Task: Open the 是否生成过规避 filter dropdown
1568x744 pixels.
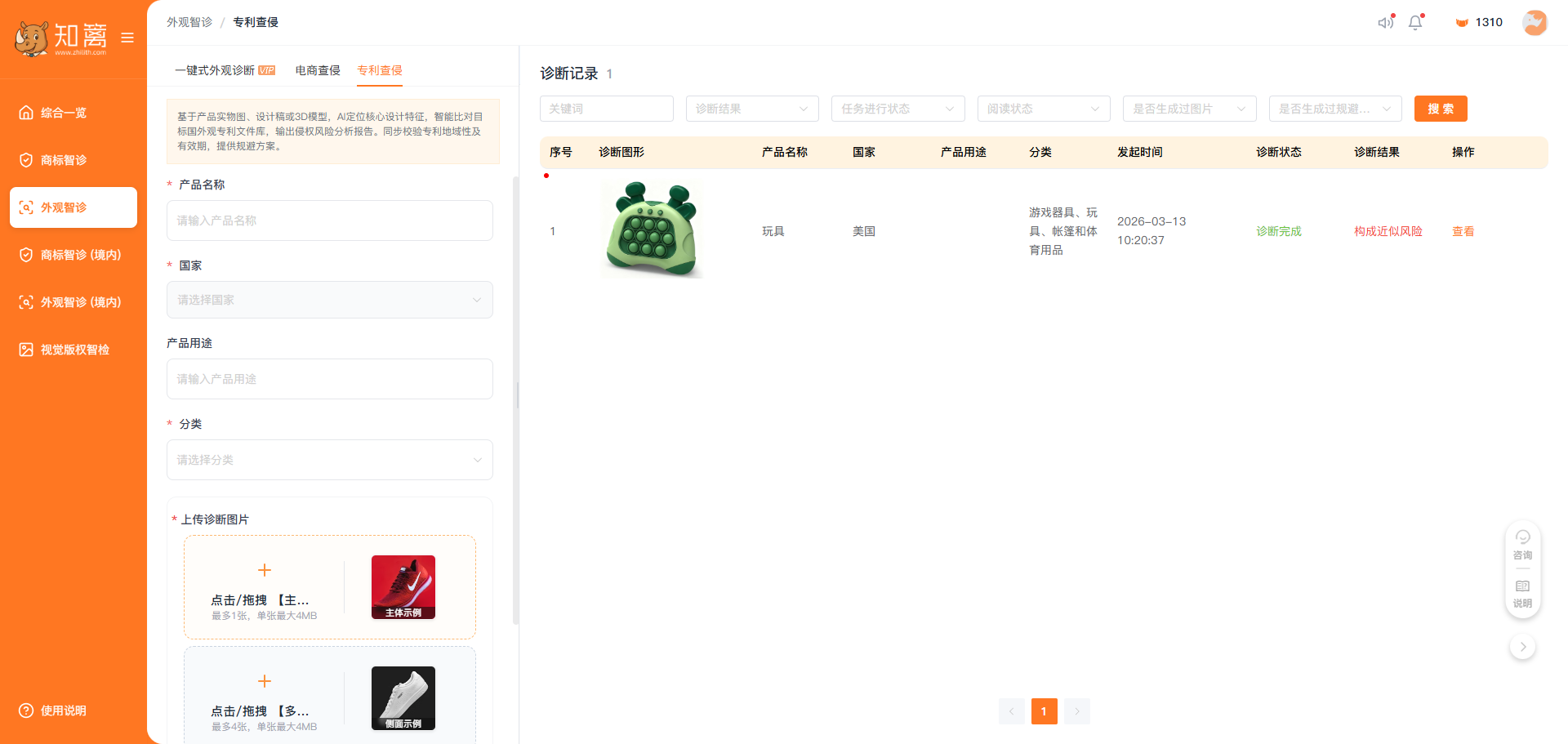Action: [x=1335, y=109]
